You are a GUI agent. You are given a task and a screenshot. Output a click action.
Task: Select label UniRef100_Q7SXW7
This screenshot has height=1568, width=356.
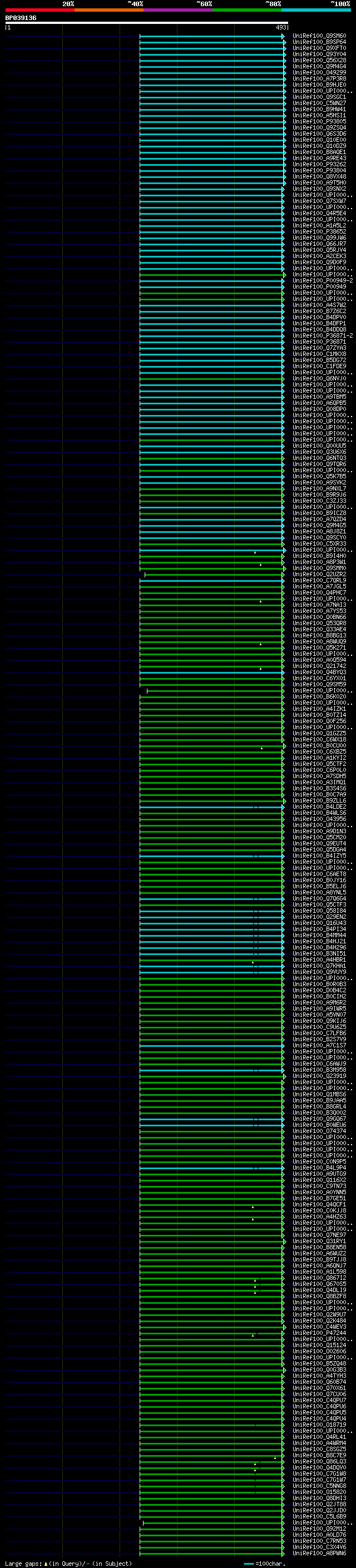point(319,201)
